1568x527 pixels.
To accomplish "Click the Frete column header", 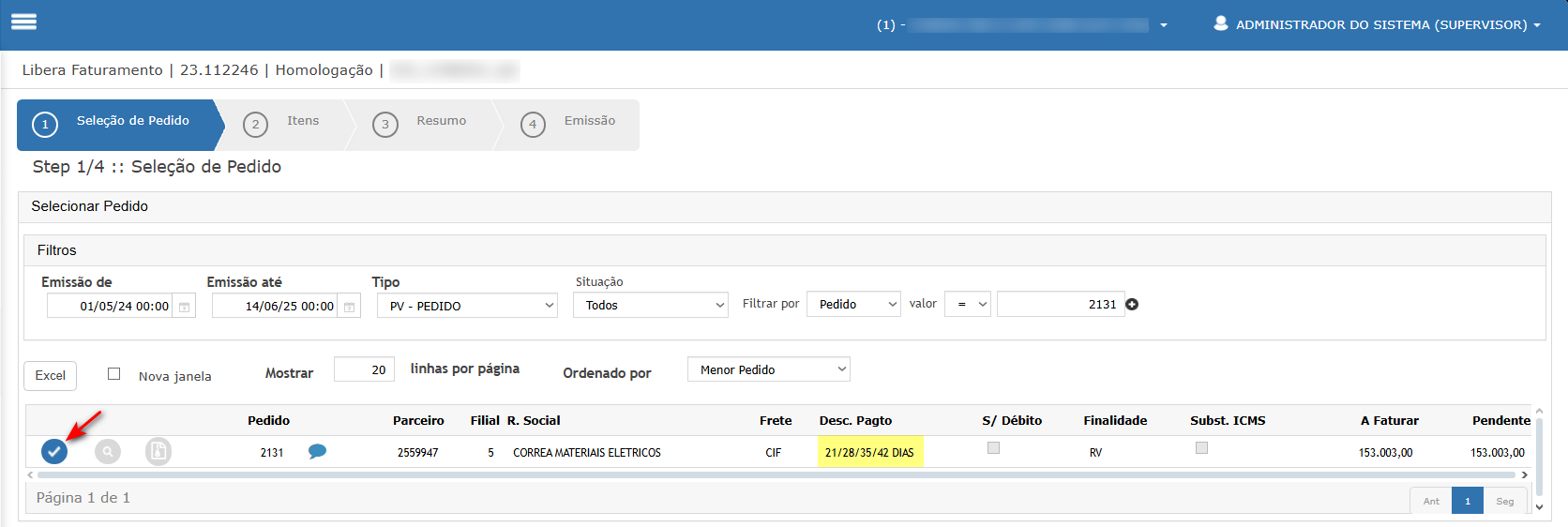I will (x=776, y=420).
